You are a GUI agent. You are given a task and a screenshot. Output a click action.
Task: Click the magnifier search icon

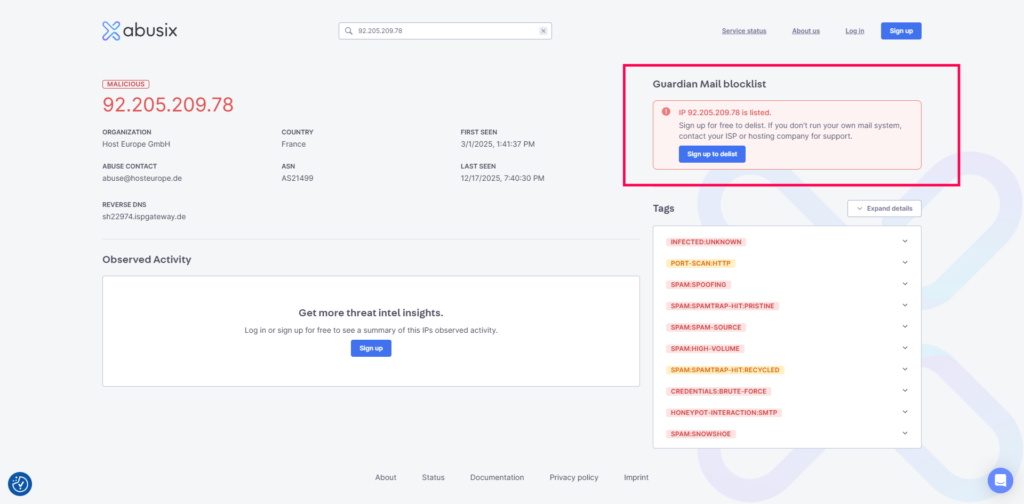(349, 31)
